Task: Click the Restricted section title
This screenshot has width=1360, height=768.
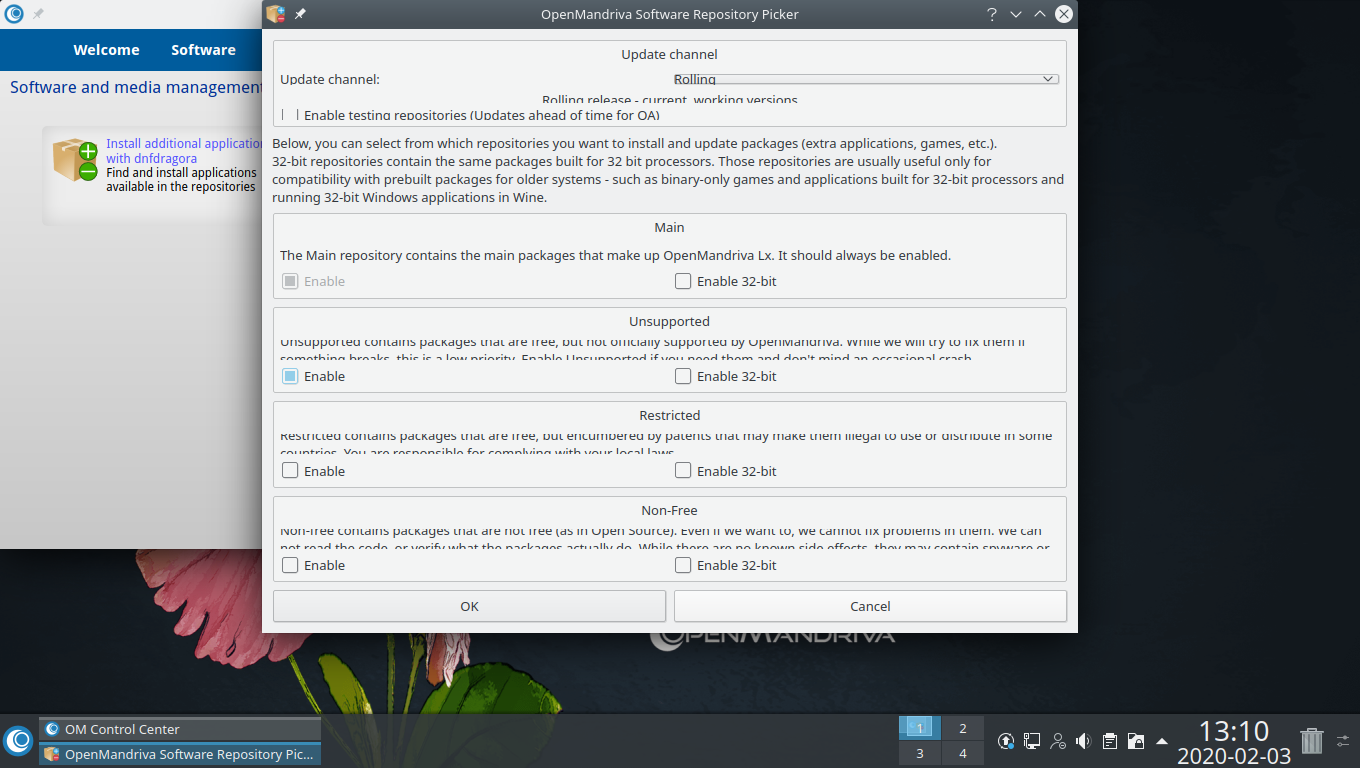Action: [x=669, y=415]
